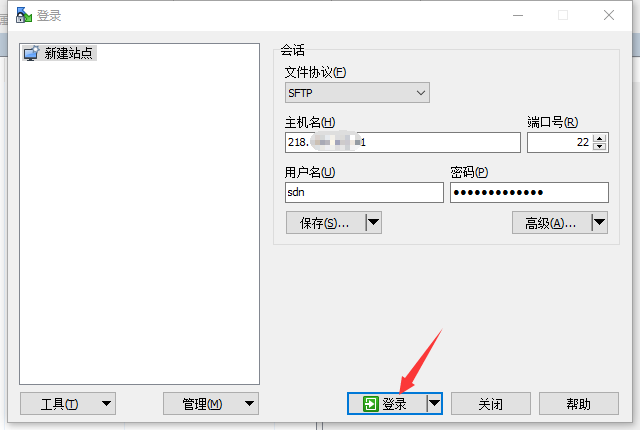The height and width of the screenshot is (430, 640).
Task: Click the 端口号 port number field
Action: [x=560, y=142]
